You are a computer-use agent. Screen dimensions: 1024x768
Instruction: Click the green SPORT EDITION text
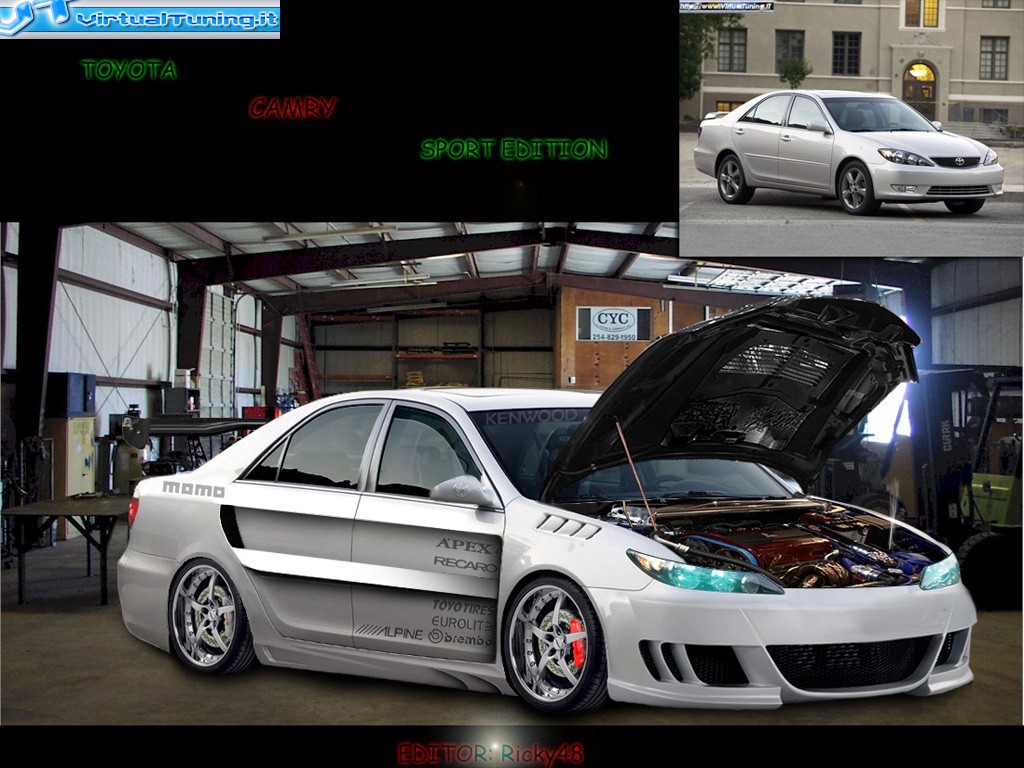click(514, 149)
